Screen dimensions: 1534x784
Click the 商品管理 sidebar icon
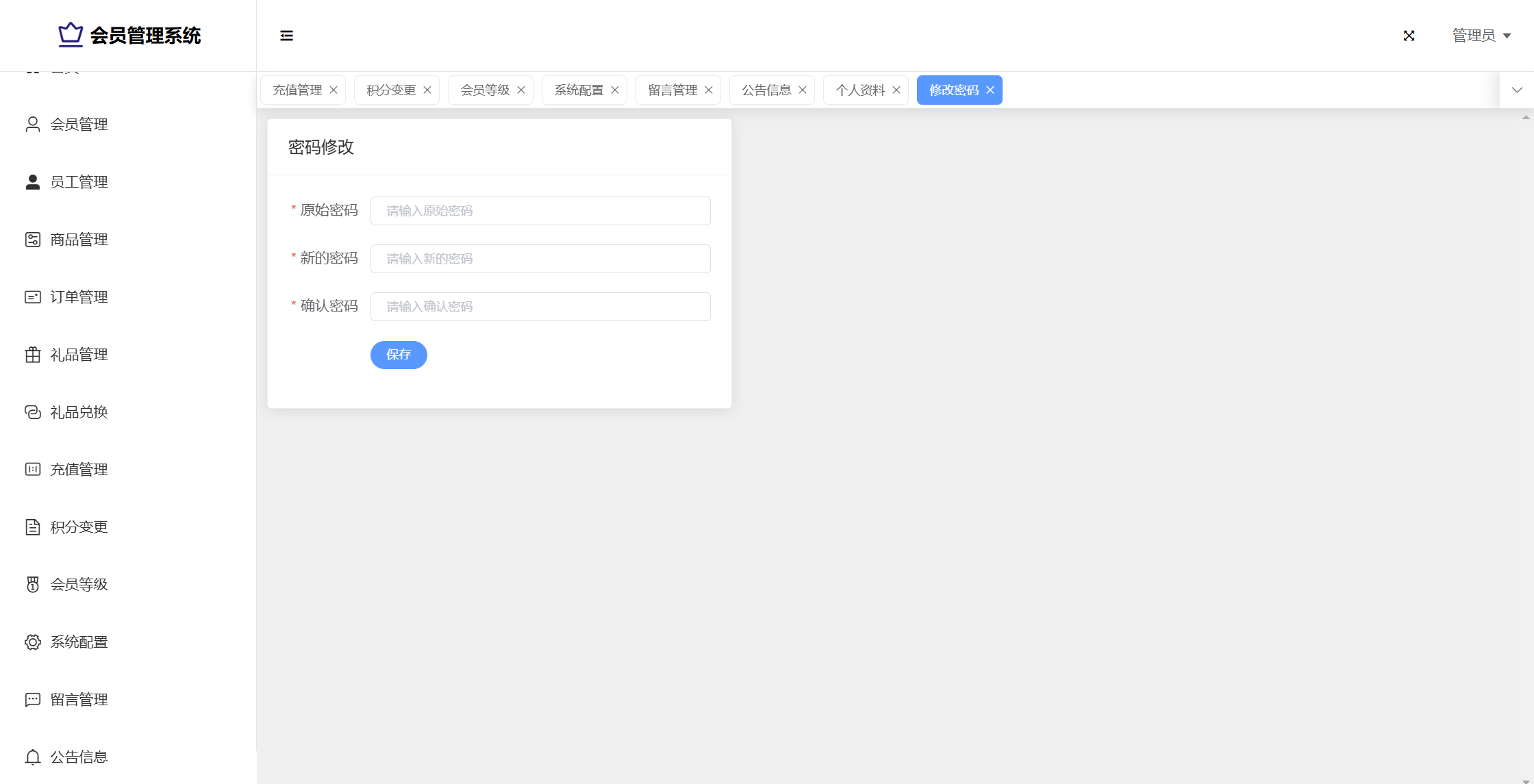(x=32, y=240)
